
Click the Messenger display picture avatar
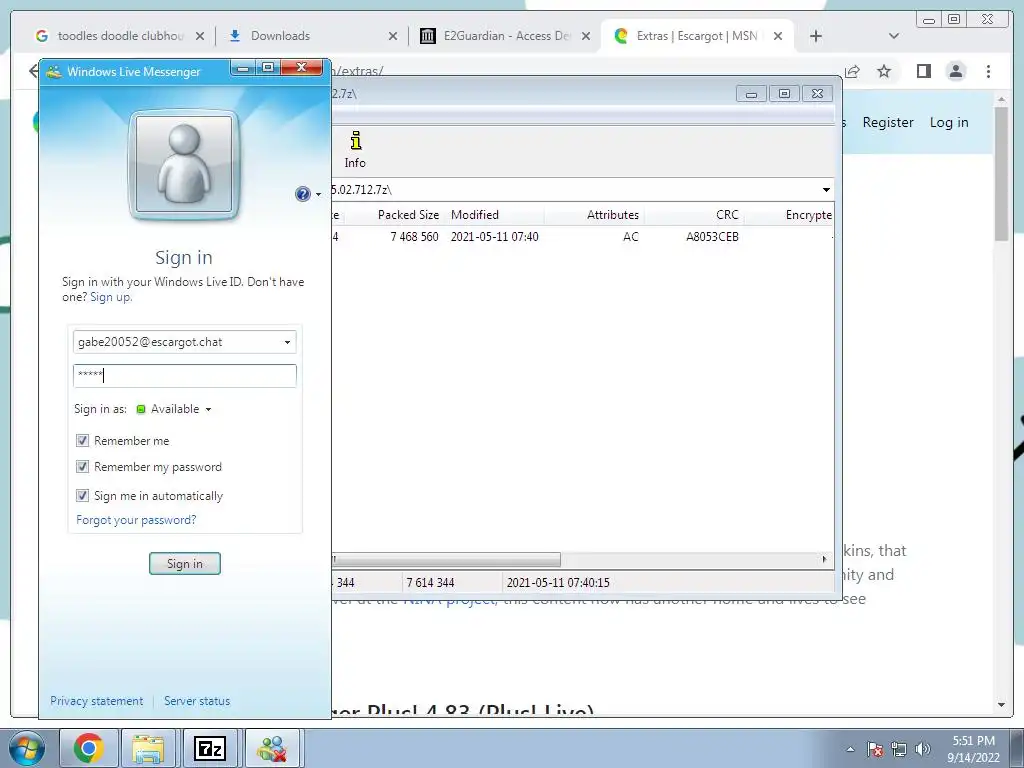[184, 165]
